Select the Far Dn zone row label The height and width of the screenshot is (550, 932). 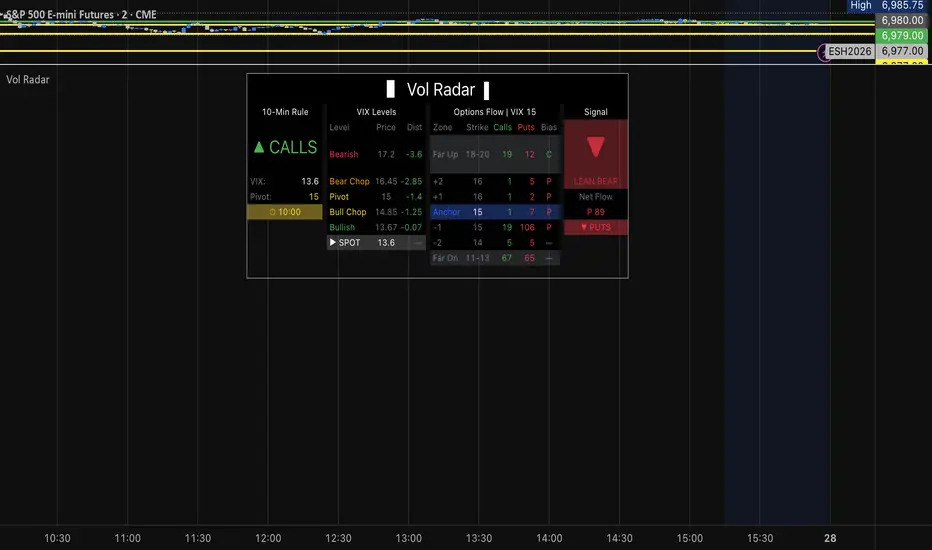click(445, 258)
